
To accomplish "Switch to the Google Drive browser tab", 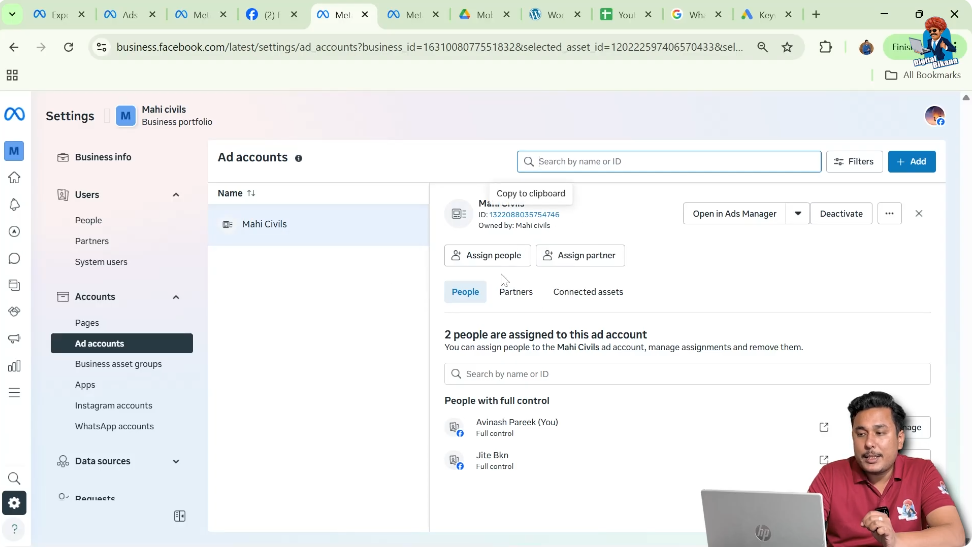I will 485,14.
